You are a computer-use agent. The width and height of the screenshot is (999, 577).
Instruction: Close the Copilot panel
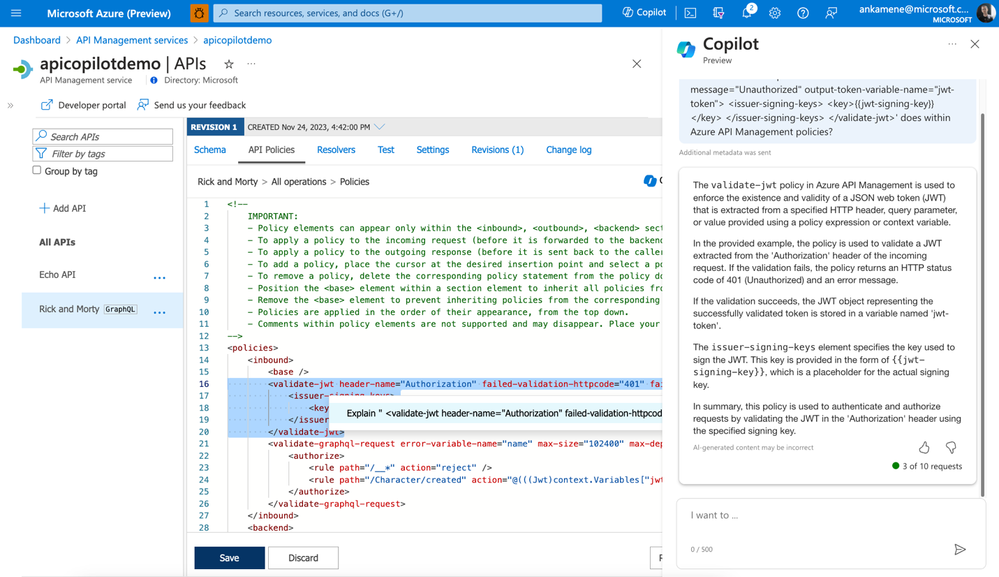(x=975, y=44)
